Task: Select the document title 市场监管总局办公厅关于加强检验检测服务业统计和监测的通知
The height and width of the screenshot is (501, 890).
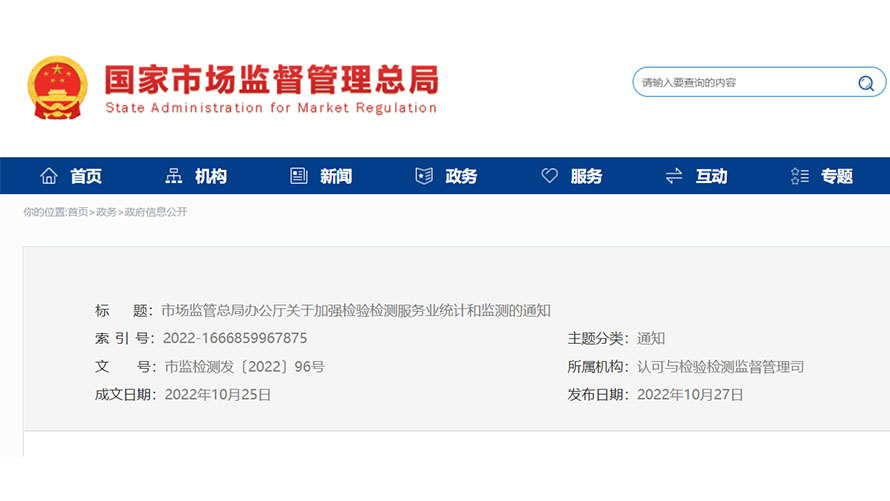Action: pos(356,310)
